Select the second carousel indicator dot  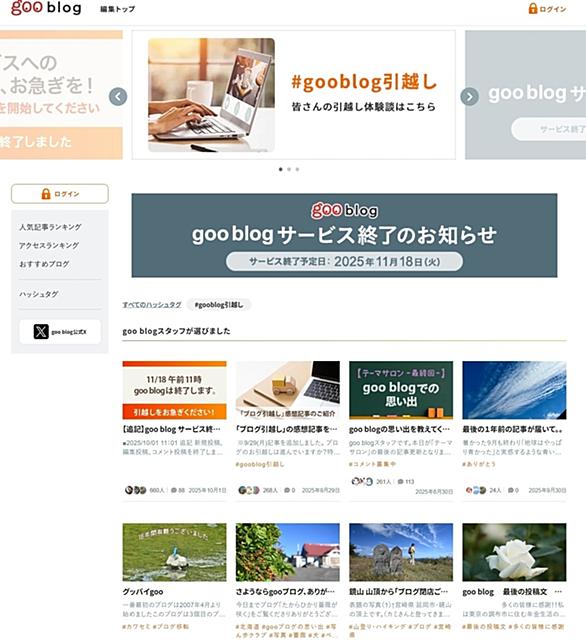click(289, 169)
